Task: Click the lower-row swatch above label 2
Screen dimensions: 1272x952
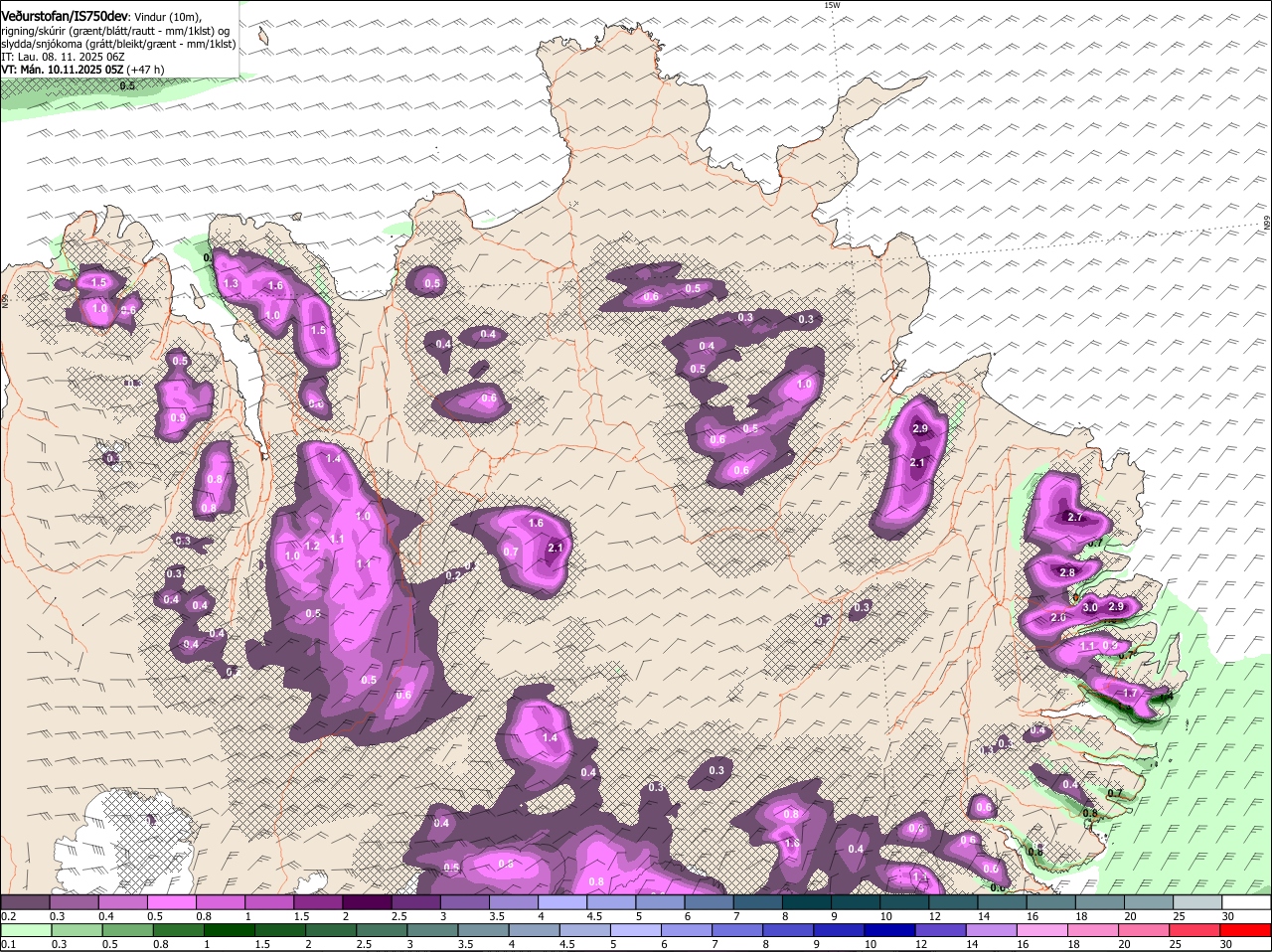Action: click(330, 930)
